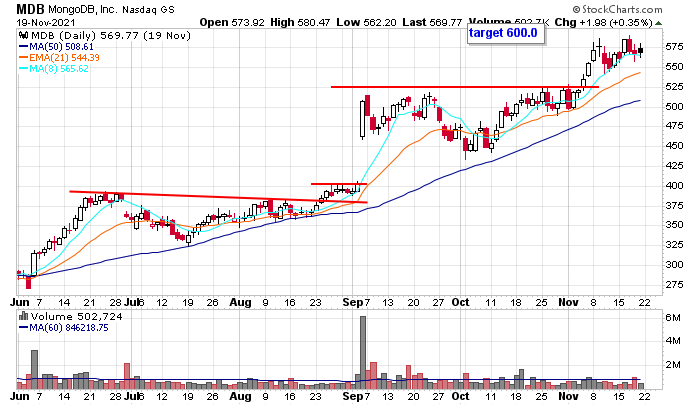Image resolution: width=700 pixels, height=405 pixels.
Task: Click the short red resistance line near 400
Action: tap(339, 184)
